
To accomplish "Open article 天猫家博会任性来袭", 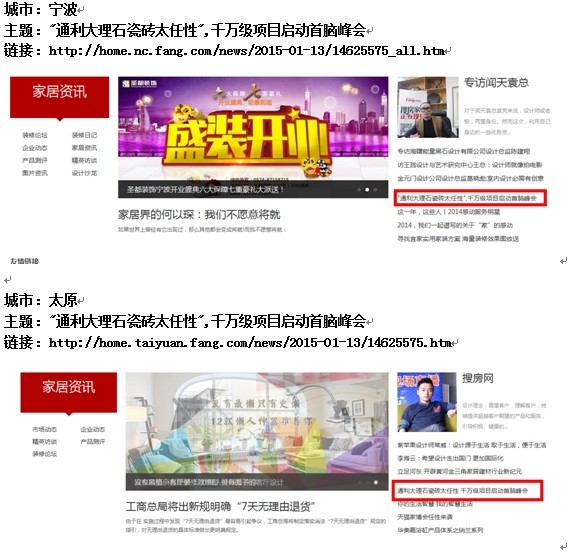I will point(425,517).
